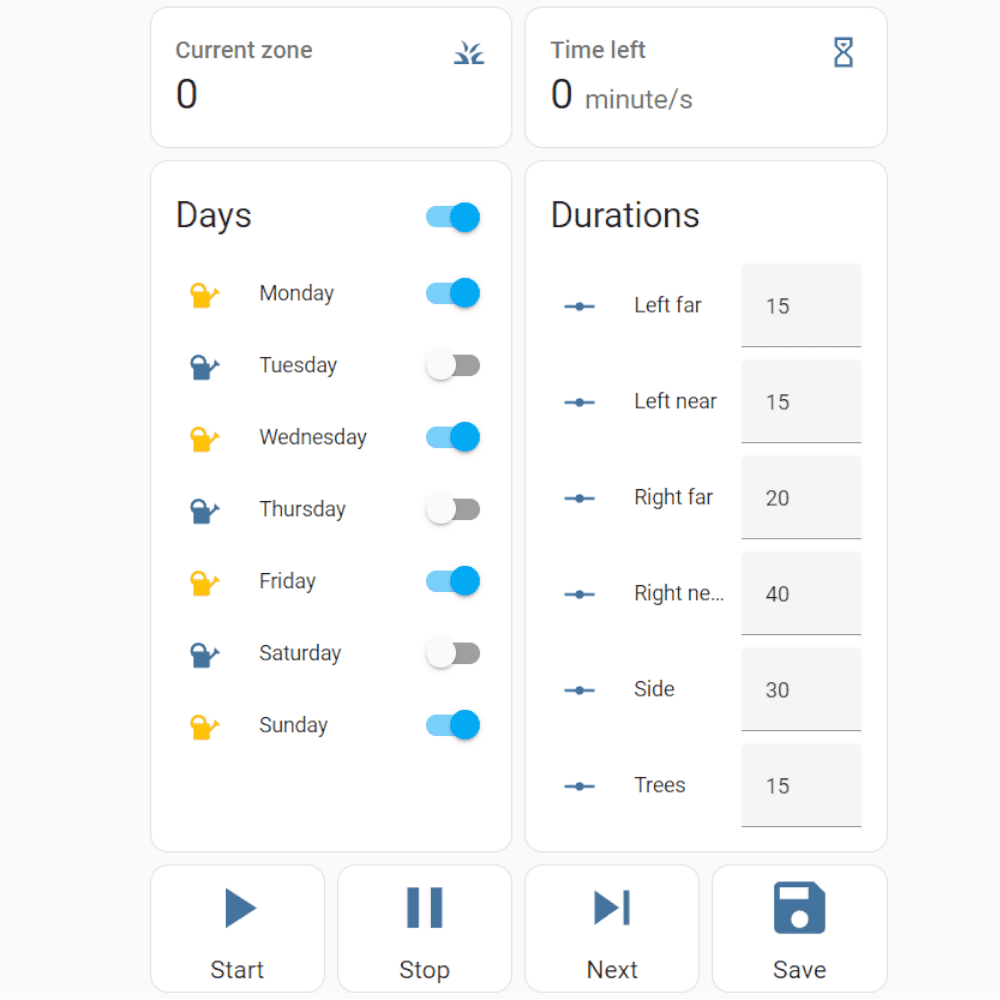
Task: Click the Friday day label
Action: [287, 581]
